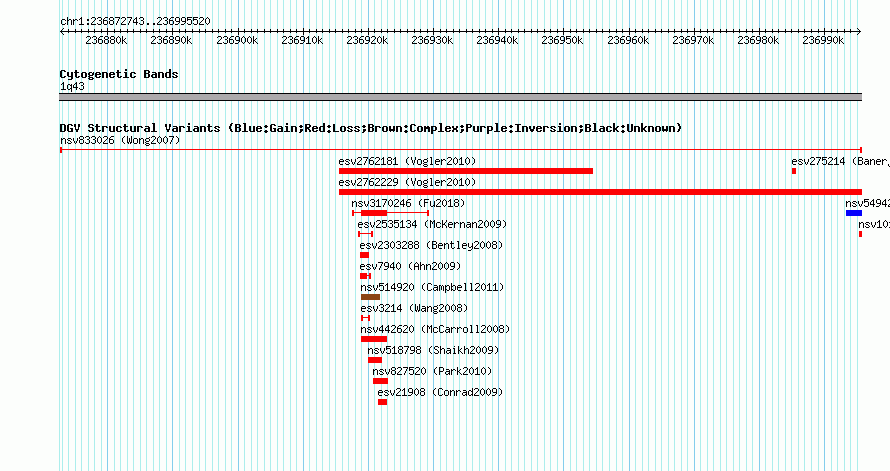Click ruler tick labeled 236940k
The image size is (890, 471).
pos(497,40)
